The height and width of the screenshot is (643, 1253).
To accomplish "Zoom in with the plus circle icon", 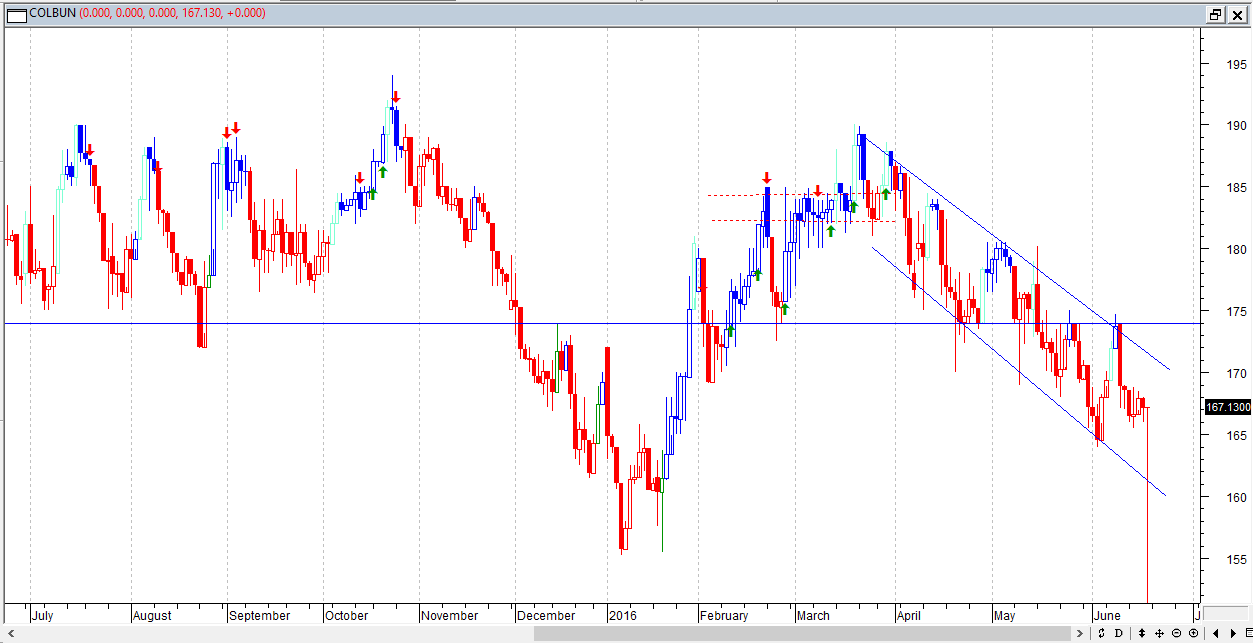I will (1193, 633).
